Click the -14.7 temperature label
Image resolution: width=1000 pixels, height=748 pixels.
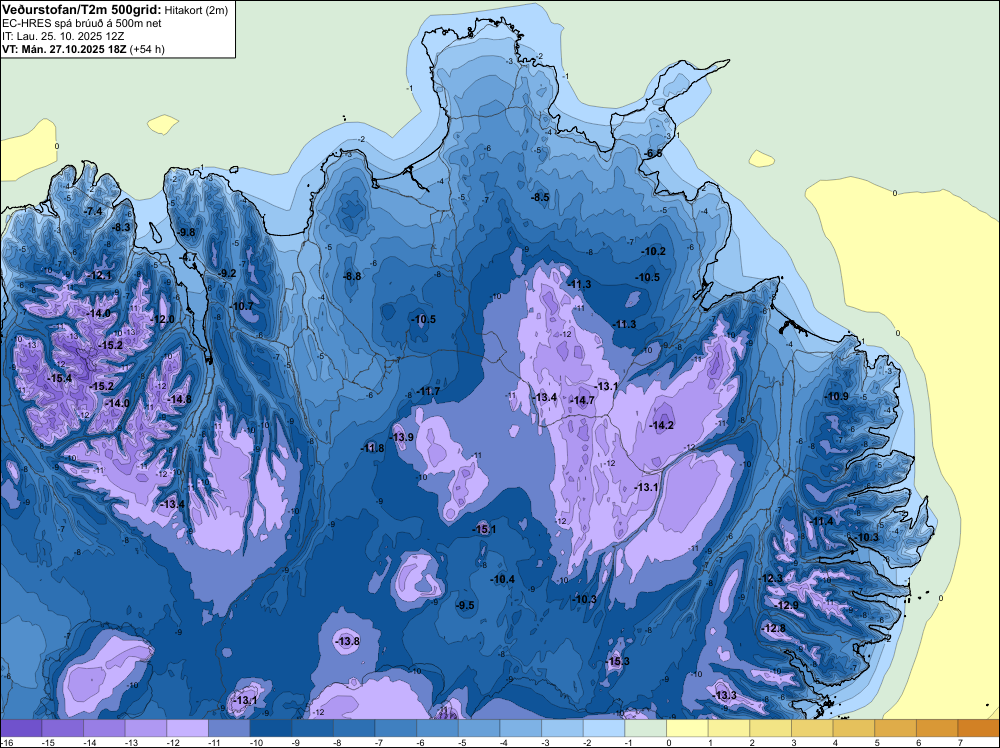point(582,400)
